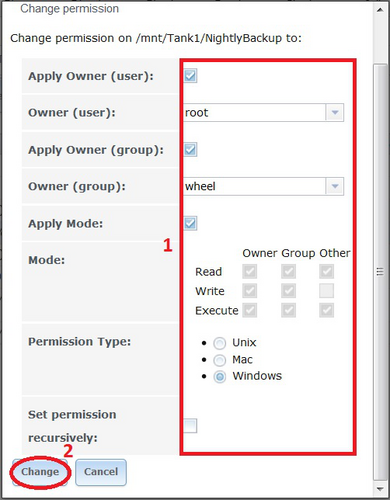The width and height of the screenshot is (390, 500).
Task: Toggle Owner Execute permission checkbox
Action: coord(250,310)
